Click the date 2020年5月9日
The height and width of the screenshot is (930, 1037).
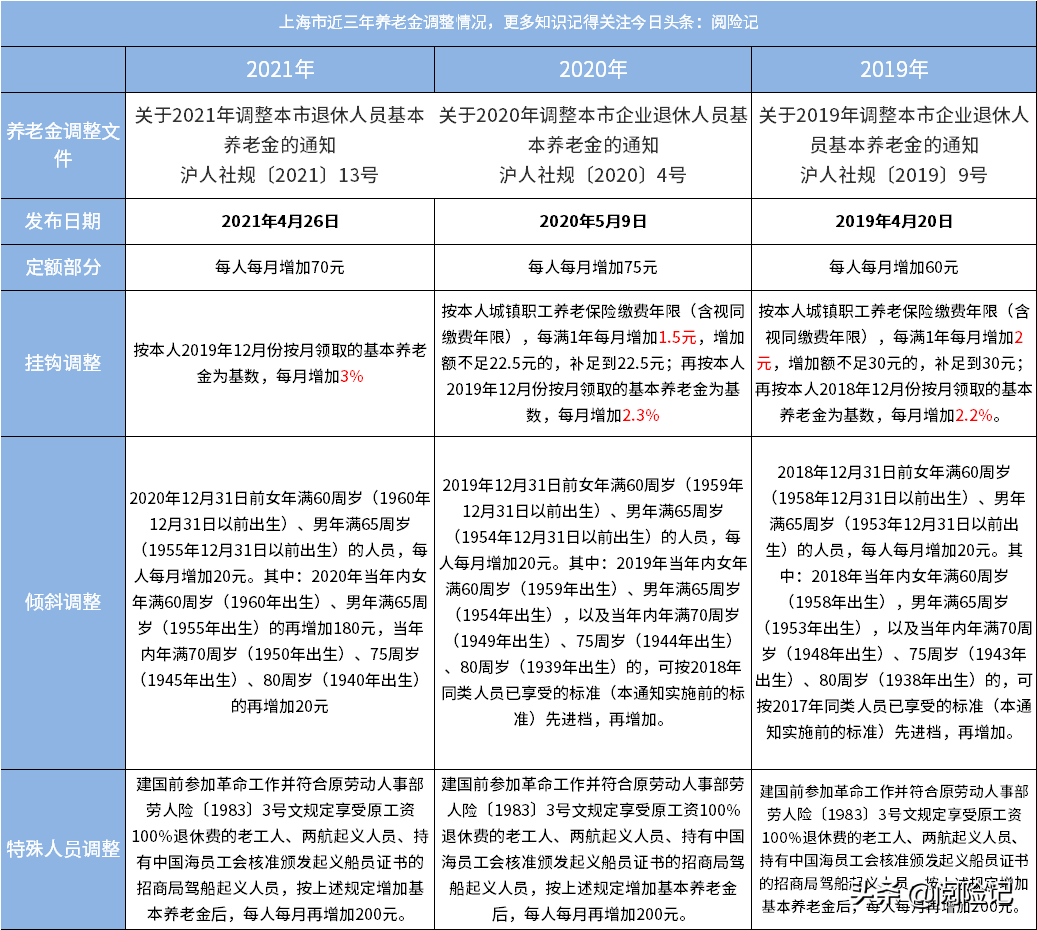593,222
